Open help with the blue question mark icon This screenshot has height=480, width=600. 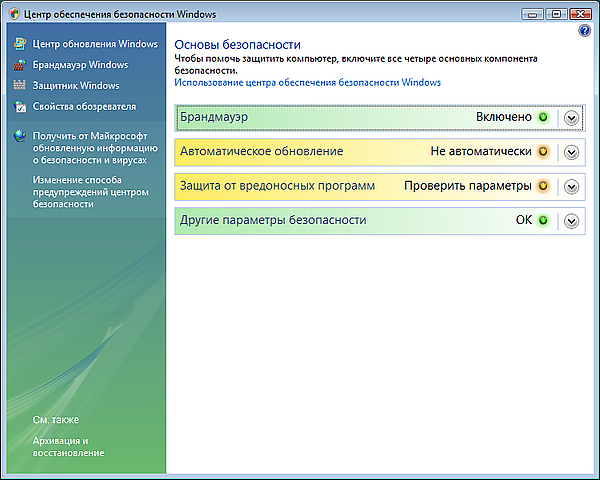(585, 31)
